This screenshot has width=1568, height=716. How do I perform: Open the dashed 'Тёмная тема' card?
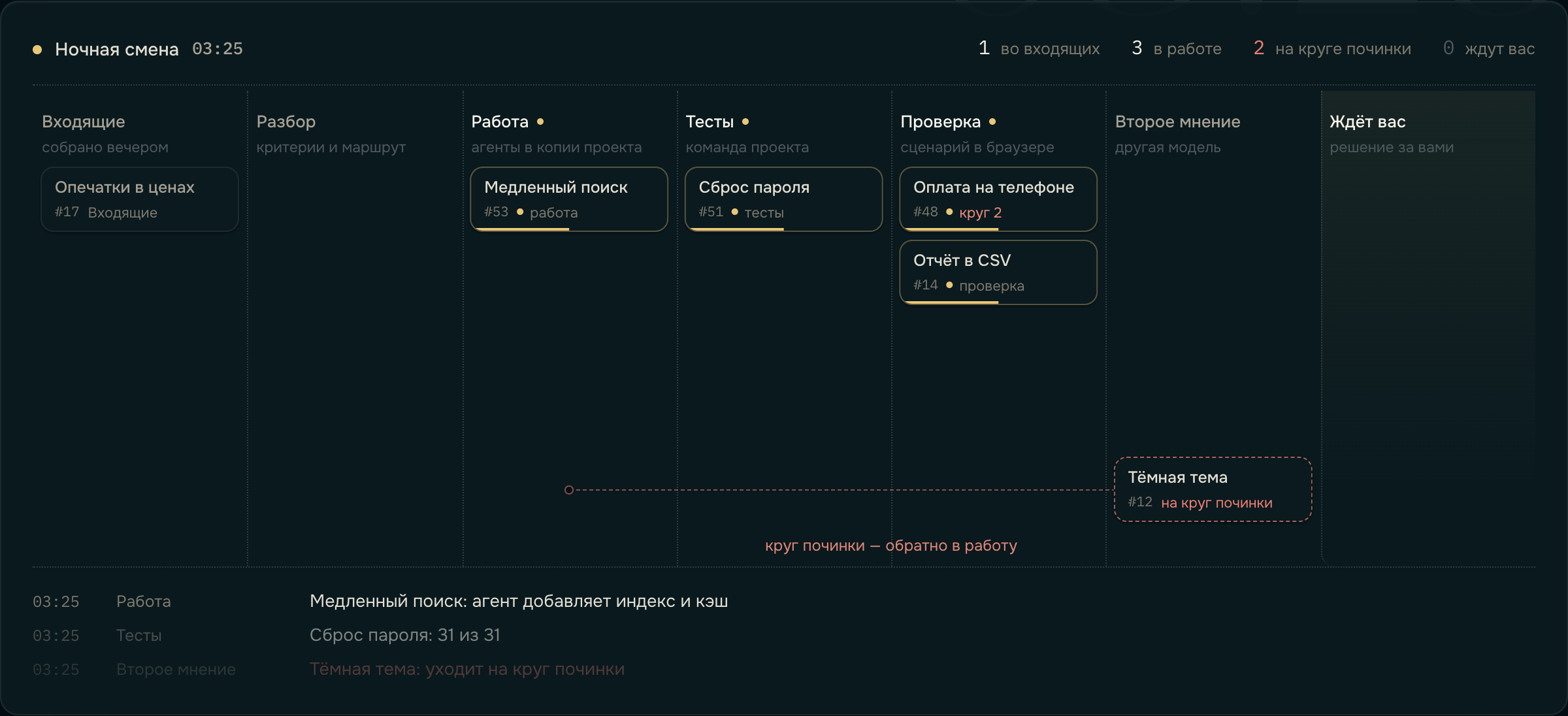[1213, 489]
